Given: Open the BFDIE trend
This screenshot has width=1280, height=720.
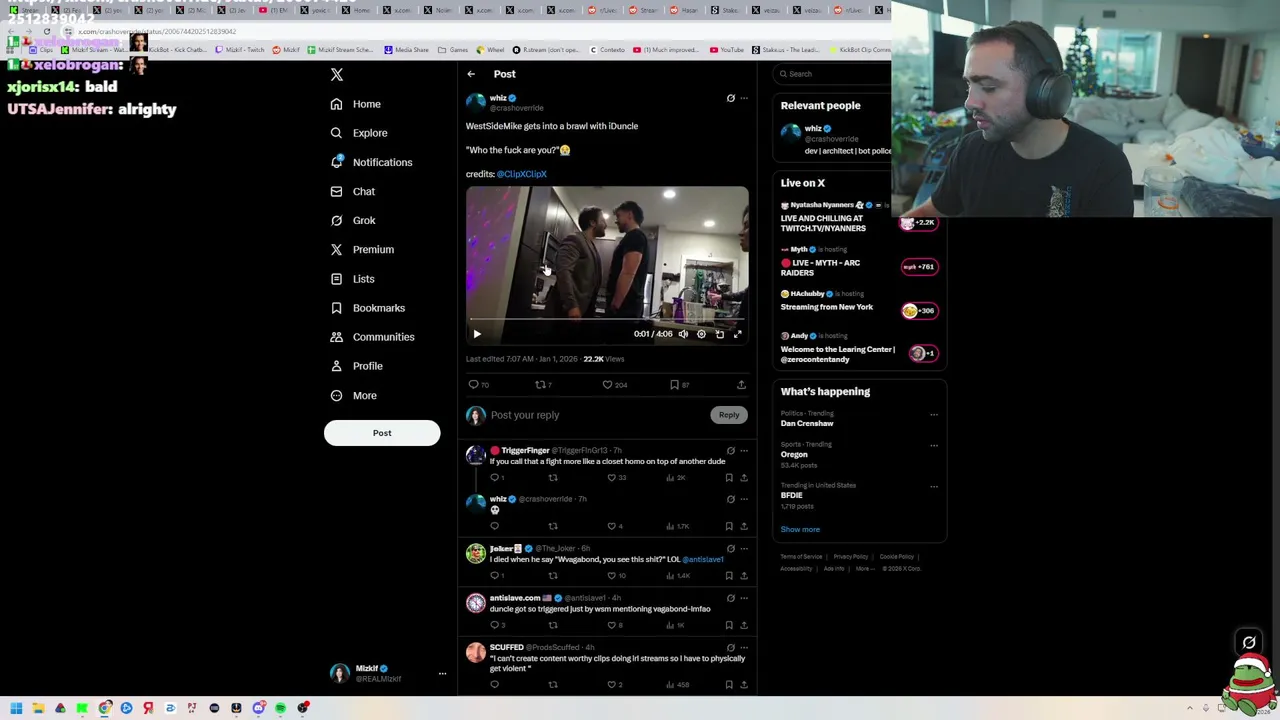Looking at the screenshot, I should click(791, 496).
